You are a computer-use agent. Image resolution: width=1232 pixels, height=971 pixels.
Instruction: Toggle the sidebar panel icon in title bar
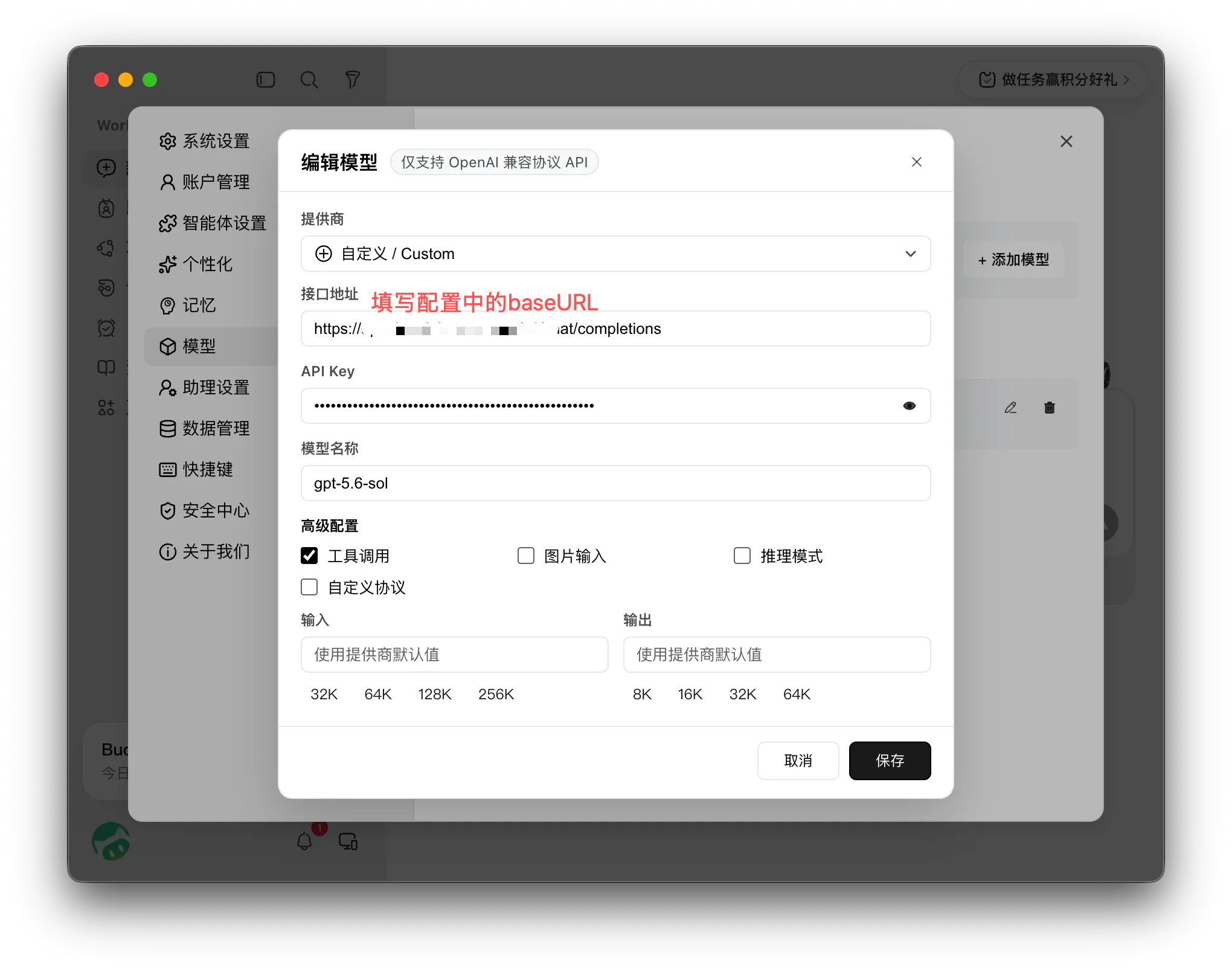coord(266,80)
